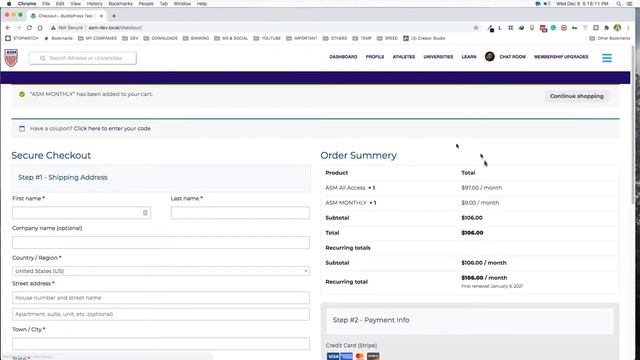
Task: Open the MY COMPANIES bookmark folder
Action: (97, 38)
